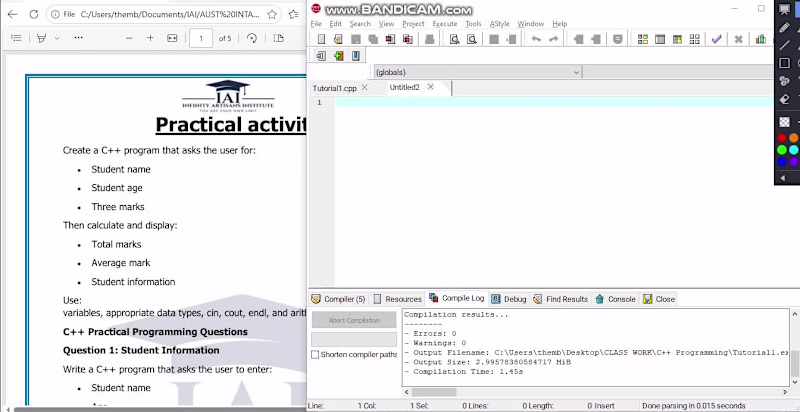Select the pencil tool in Bandicam drawing bar
Viewport: 800px width, 412px height.
[x=785, y=27]
